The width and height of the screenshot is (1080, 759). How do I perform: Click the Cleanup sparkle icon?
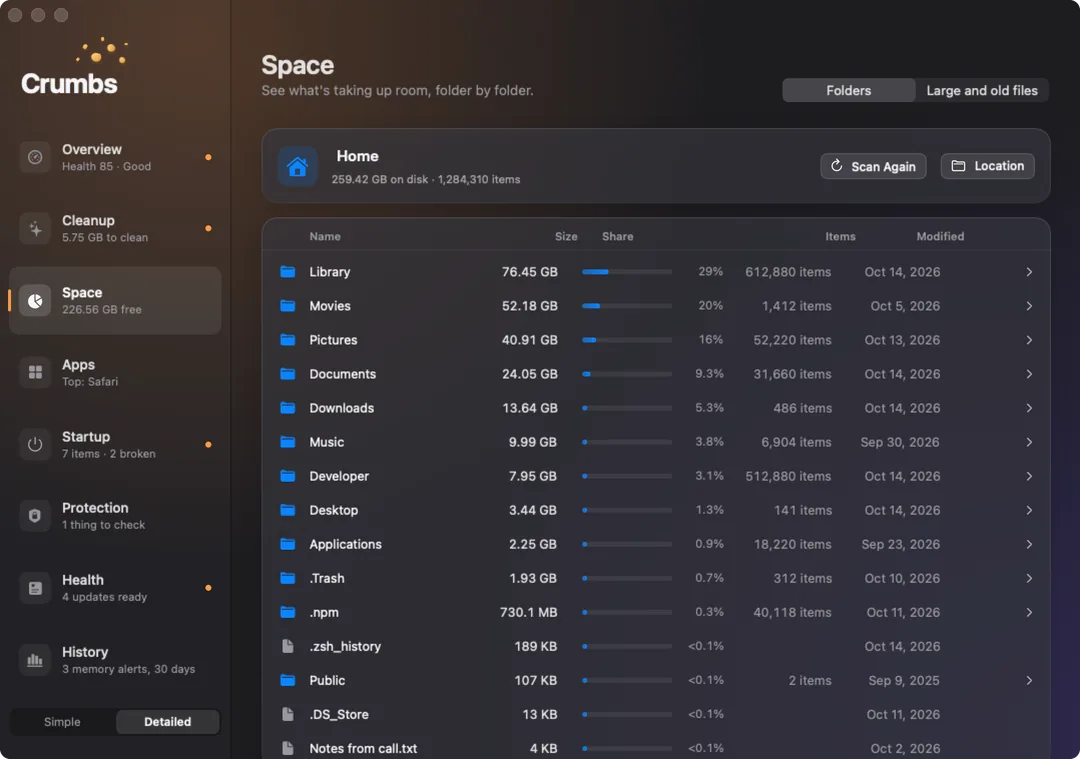click(x=35, y=229)
